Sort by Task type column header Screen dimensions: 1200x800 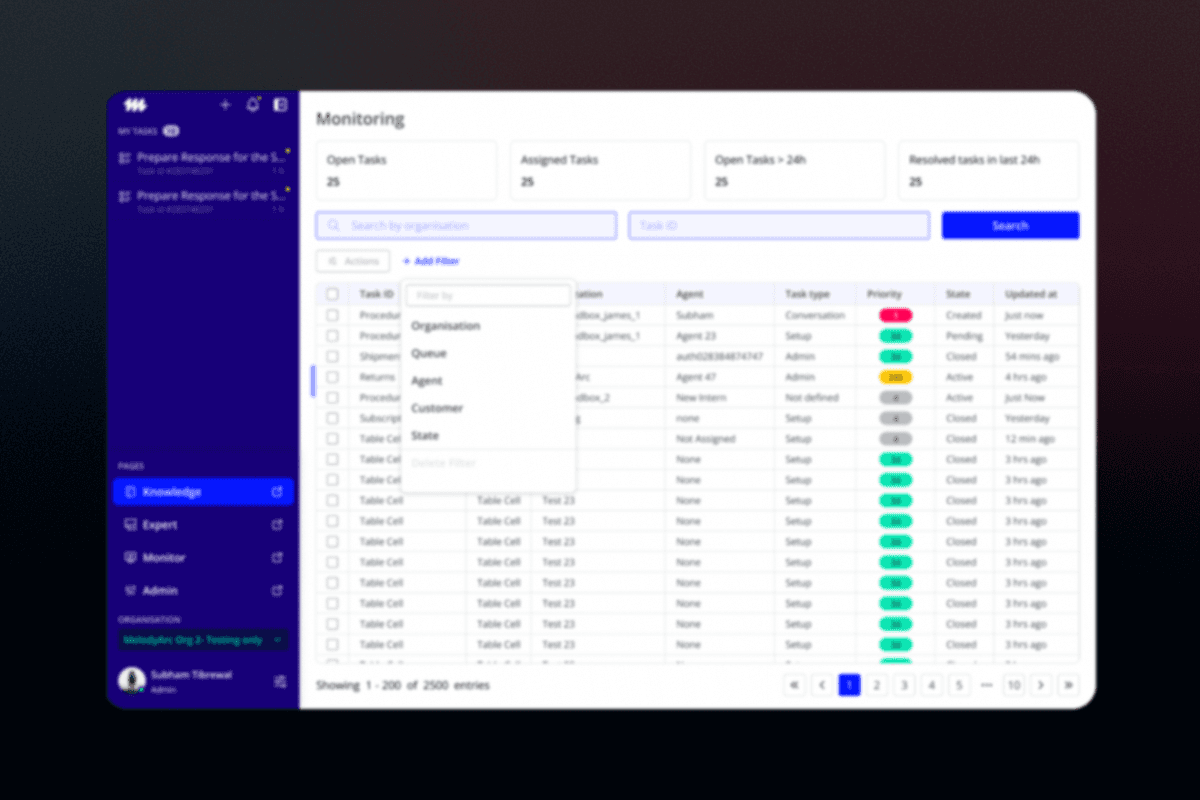[x=807, y=295]
